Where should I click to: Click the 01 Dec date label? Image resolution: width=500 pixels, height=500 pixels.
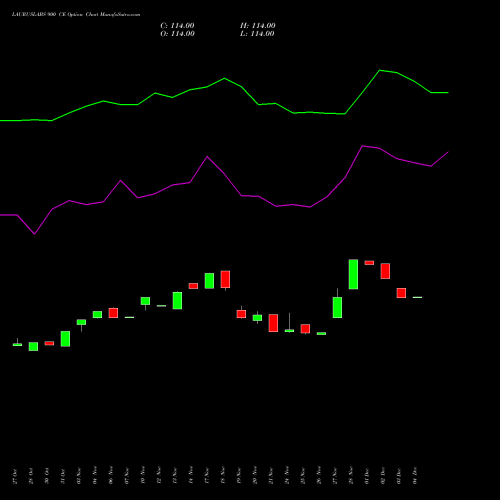(x=367, y=475)
